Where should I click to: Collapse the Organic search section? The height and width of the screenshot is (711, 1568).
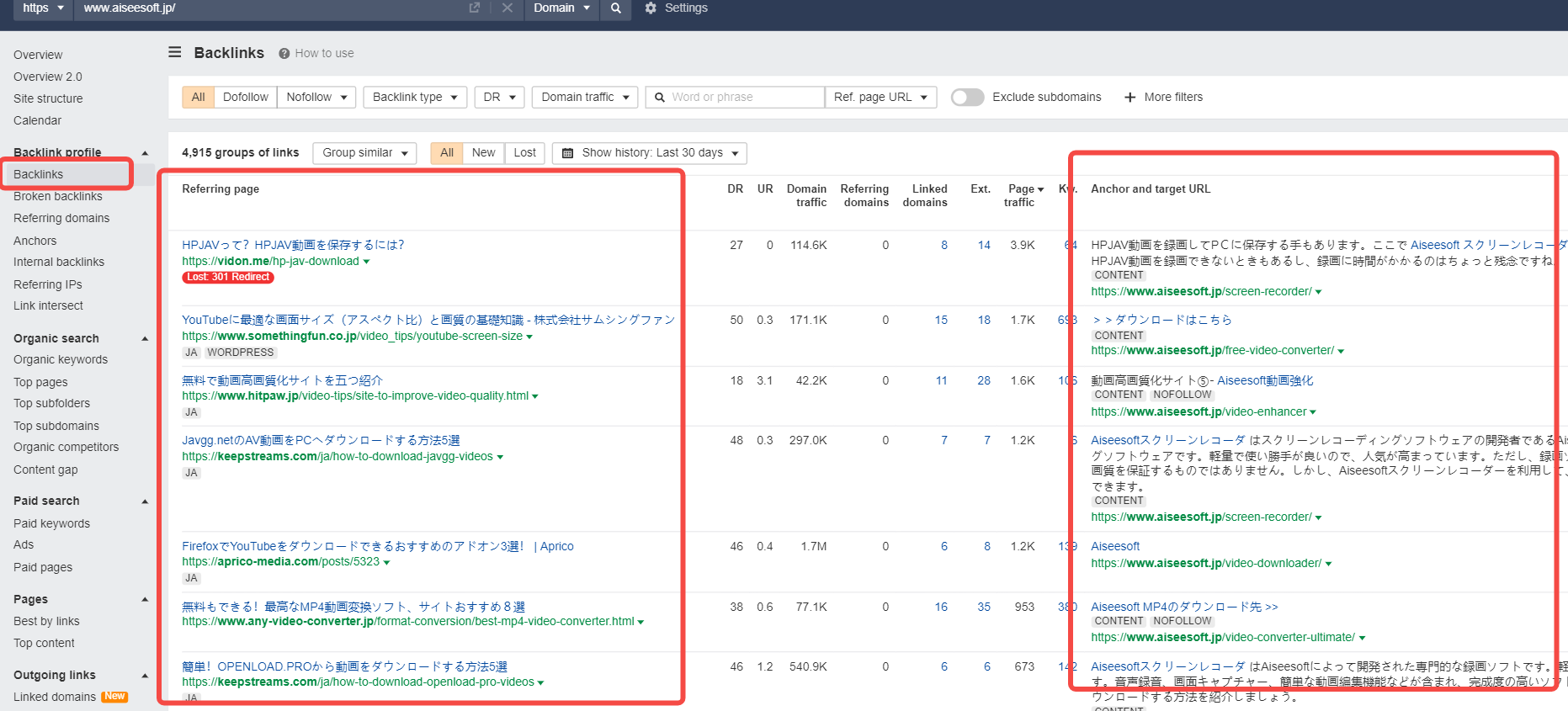pos(145,338)
